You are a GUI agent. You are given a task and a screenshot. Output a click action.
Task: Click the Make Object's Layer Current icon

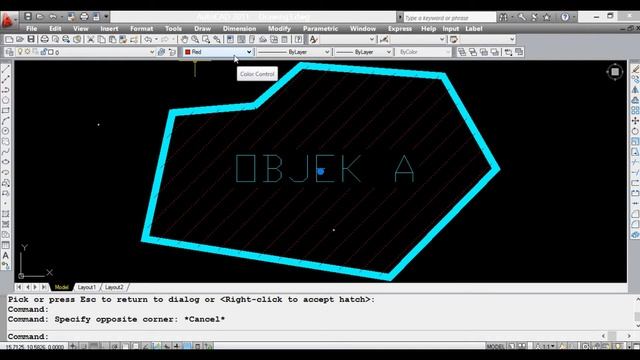click(162, 52)
